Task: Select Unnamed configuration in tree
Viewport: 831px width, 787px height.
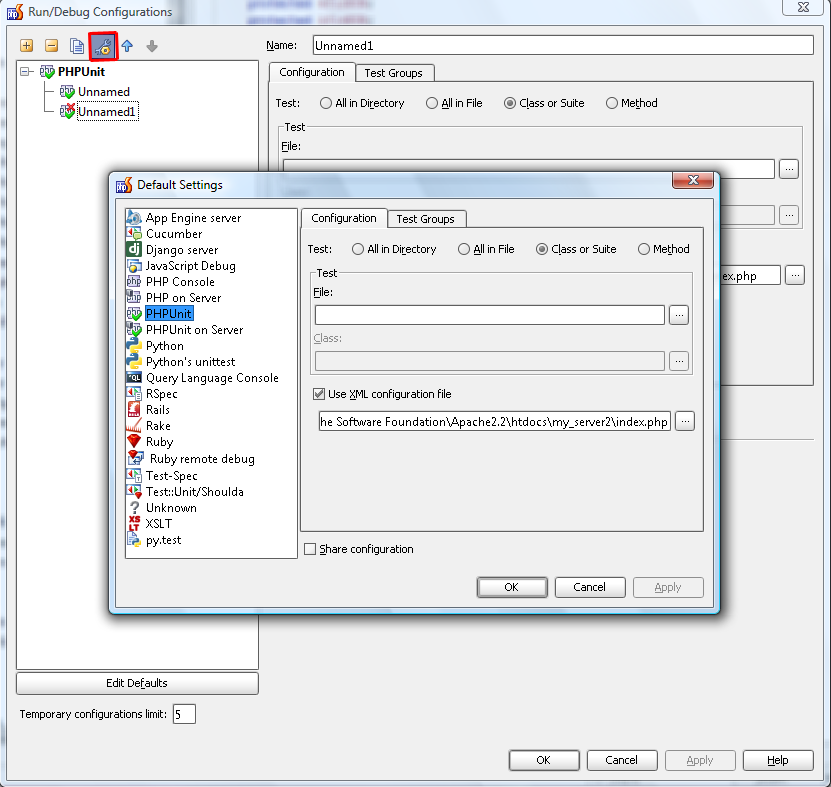Action: (103, 92)
